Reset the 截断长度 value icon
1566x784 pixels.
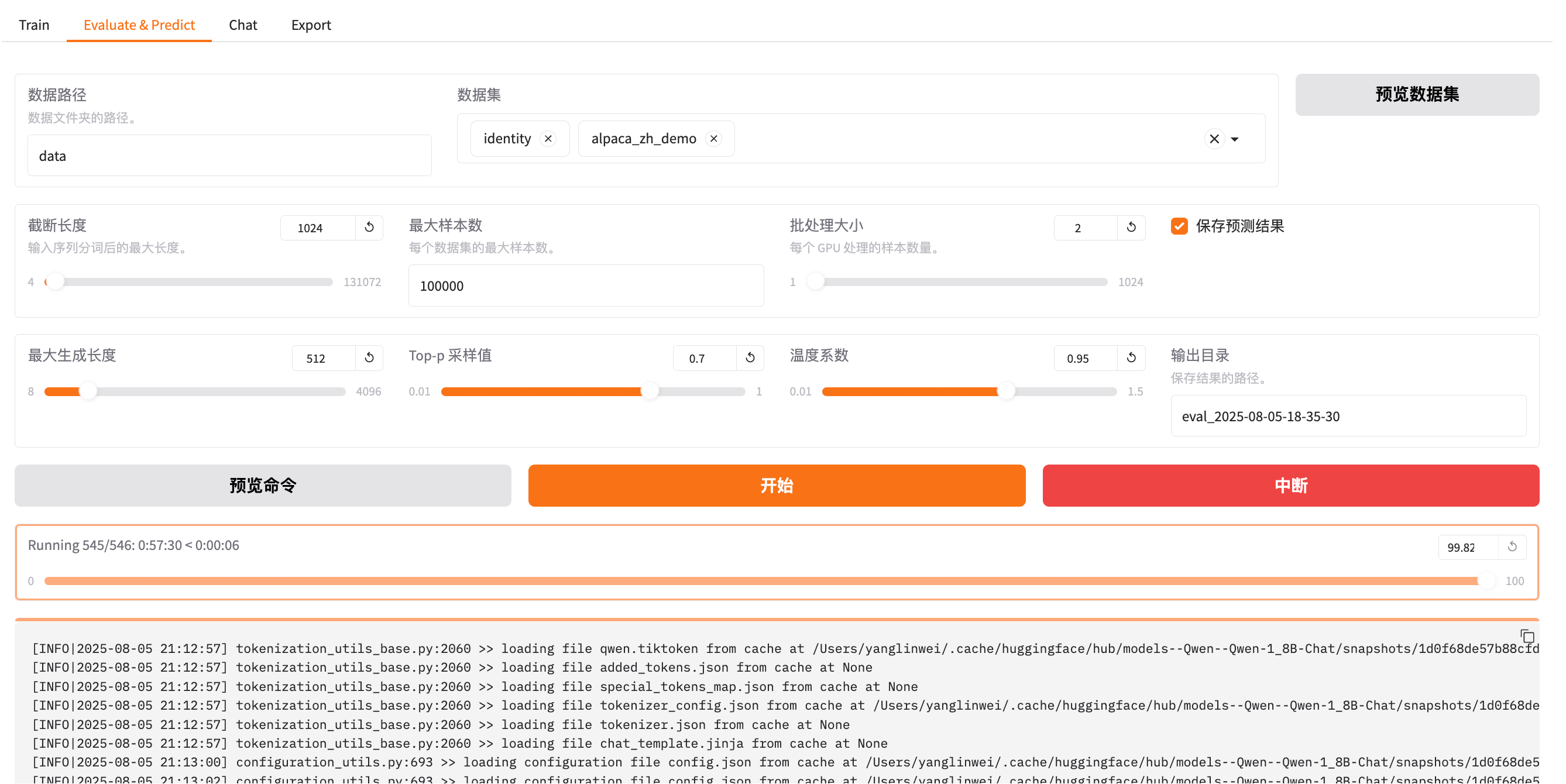click(369, 228)
